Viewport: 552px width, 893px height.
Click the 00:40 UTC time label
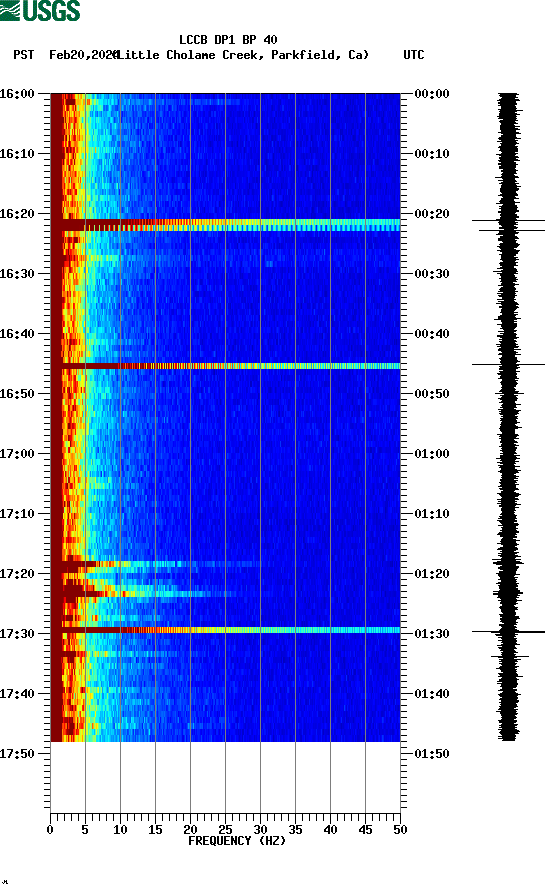[432, 334]
